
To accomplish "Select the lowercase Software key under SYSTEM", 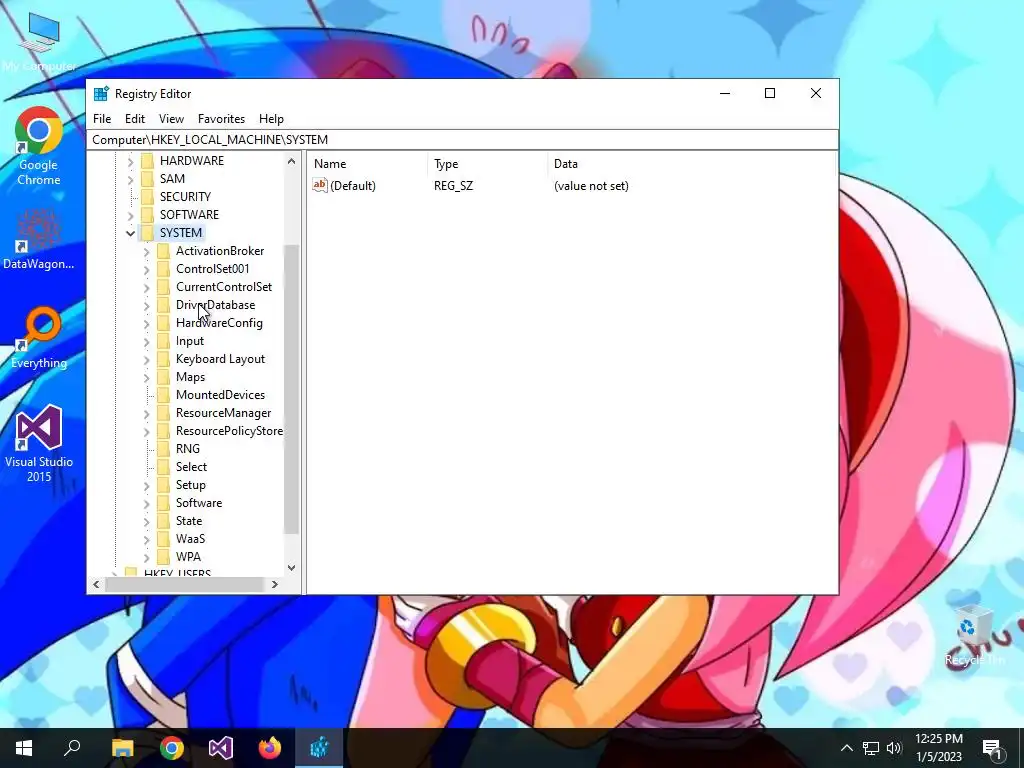I will coord(199,503).
